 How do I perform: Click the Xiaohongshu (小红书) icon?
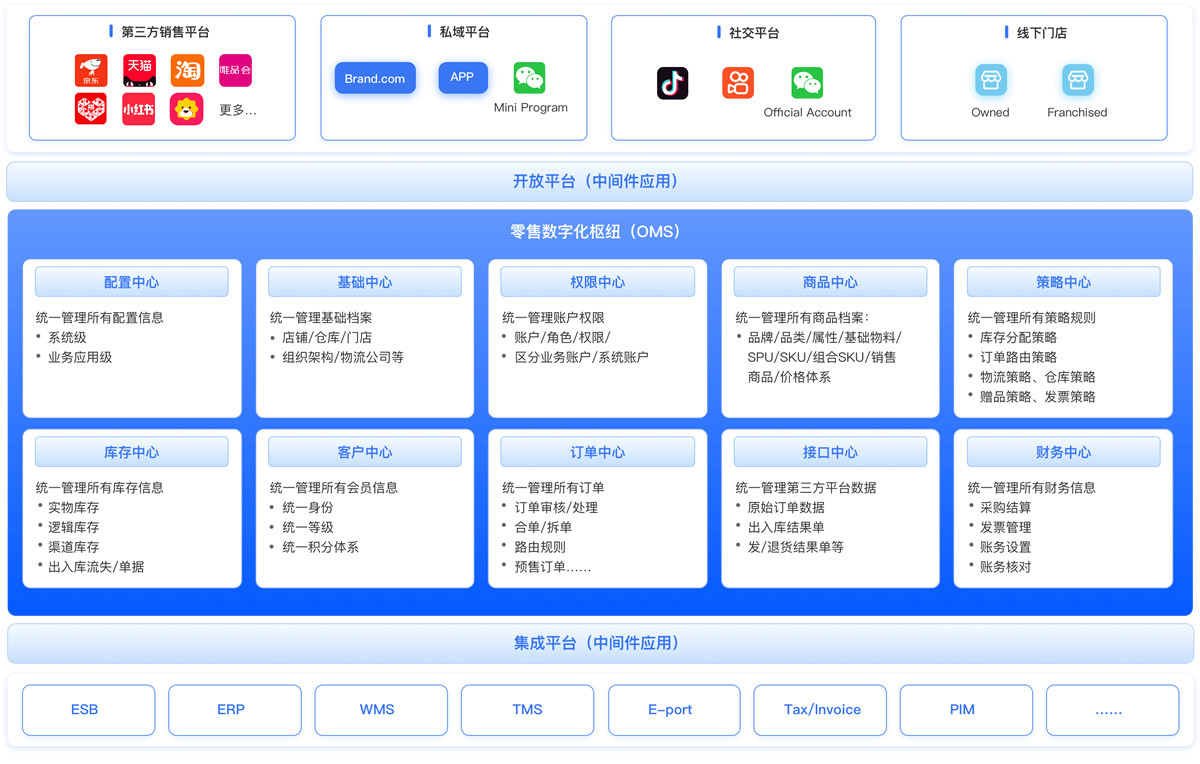(x=139, y=109)
